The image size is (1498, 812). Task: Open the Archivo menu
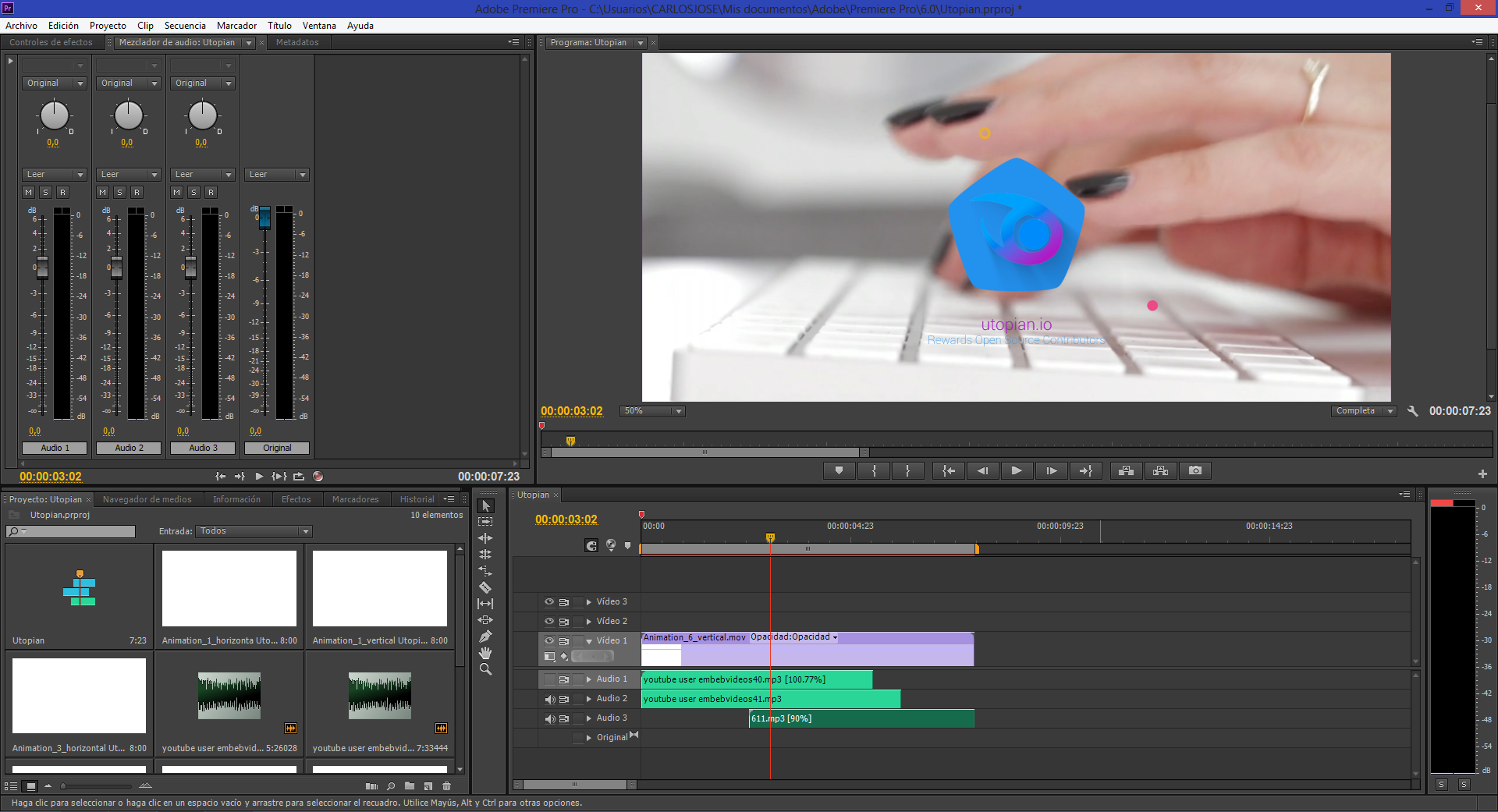click(21, 26)
